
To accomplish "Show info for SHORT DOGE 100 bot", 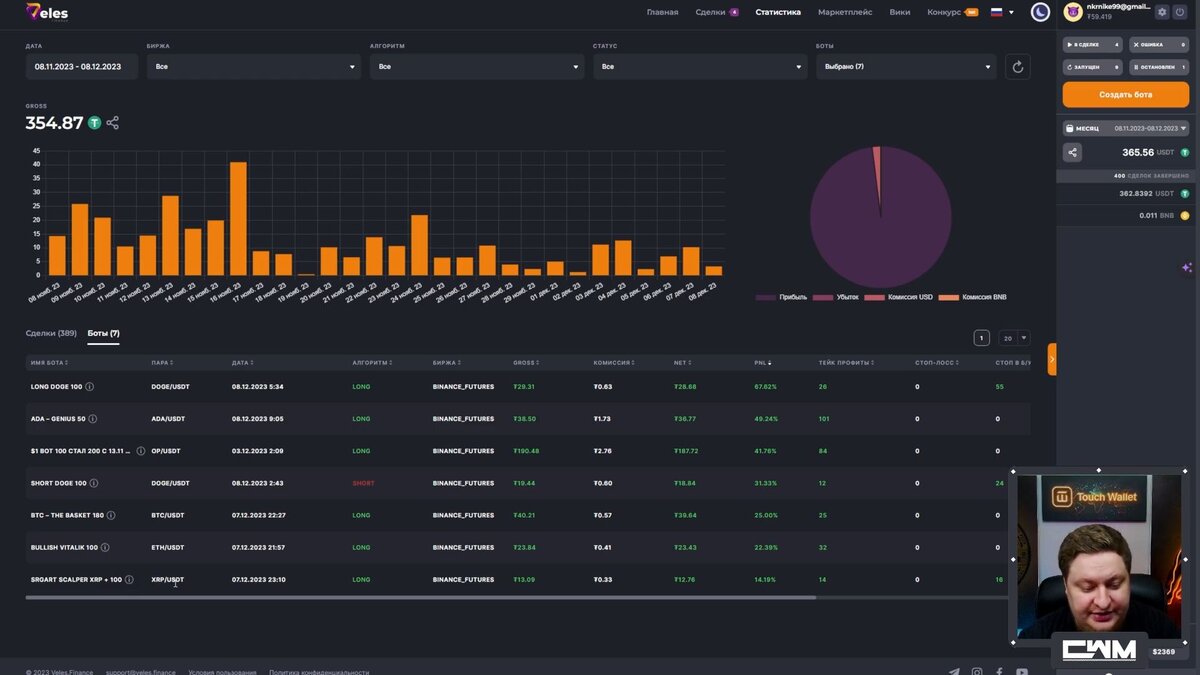I will (94, 483).
